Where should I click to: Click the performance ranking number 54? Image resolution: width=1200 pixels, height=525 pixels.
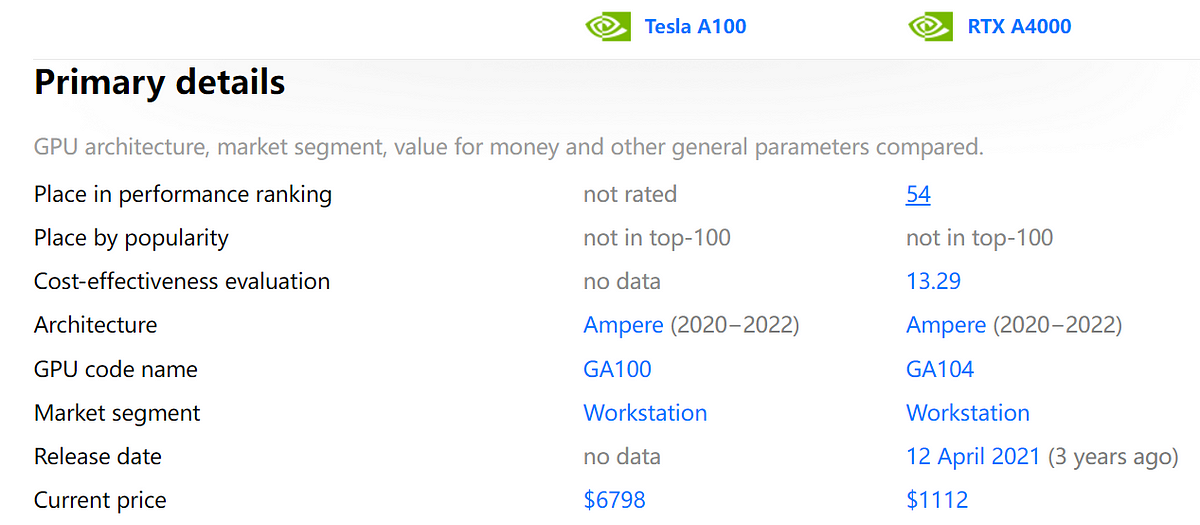(x=918, y=194)
